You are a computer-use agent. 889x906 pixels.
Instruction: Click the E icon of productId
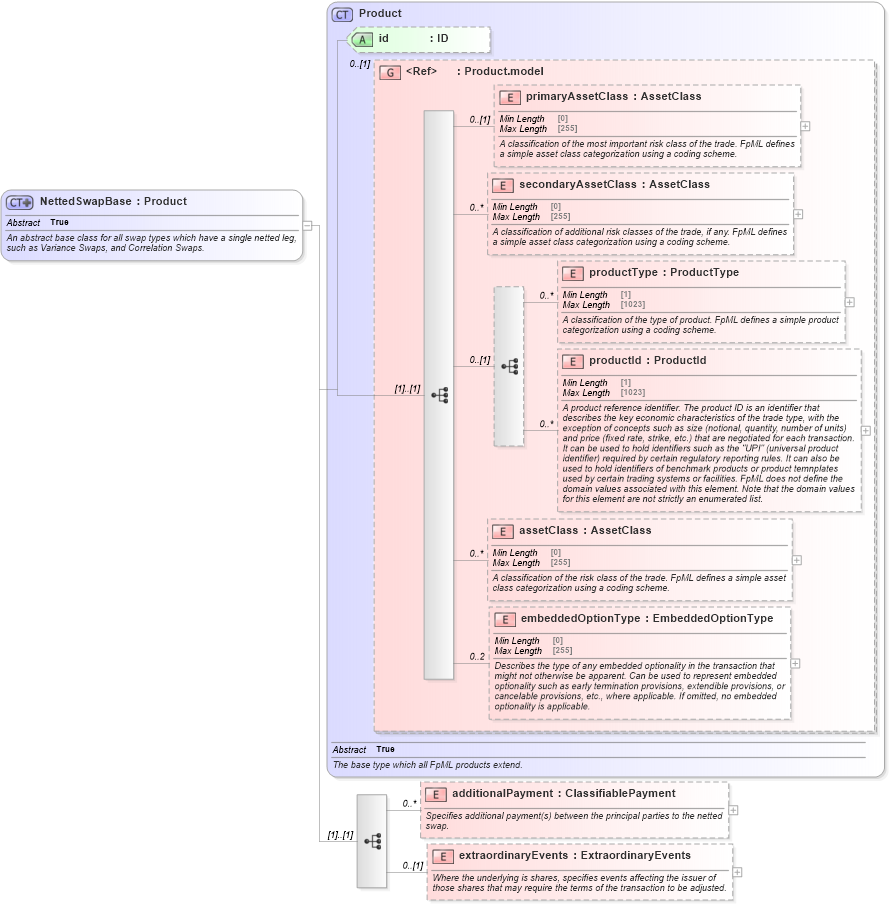574,361
